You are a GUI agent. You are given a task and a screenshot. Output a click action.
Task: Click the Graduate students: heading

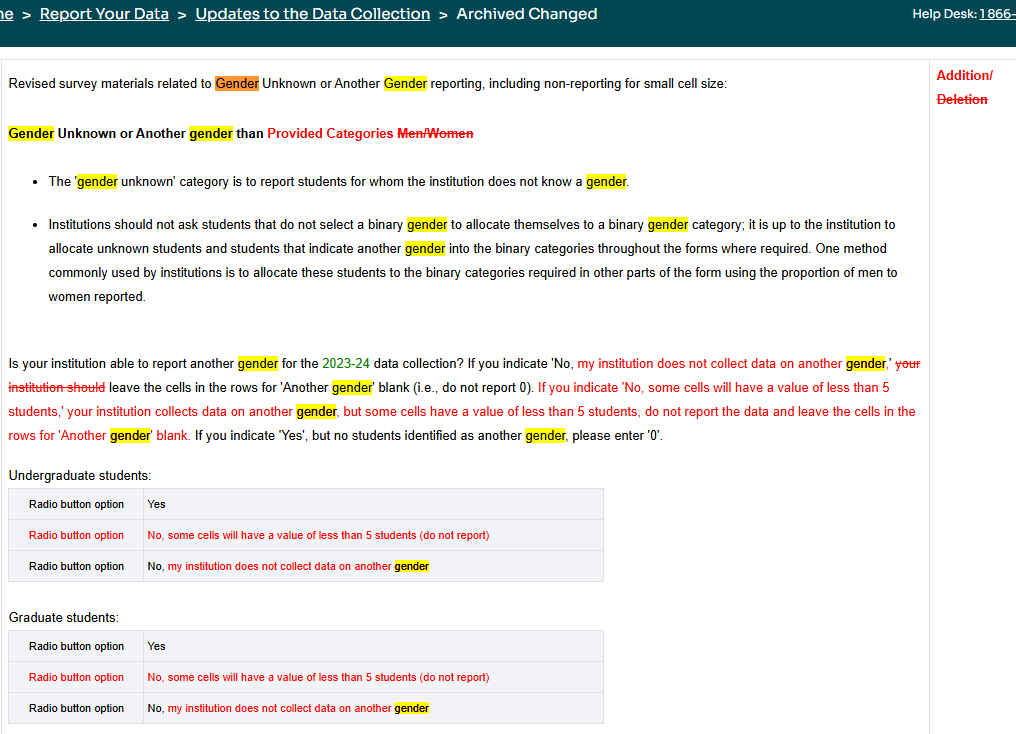[x=64, y=617]
